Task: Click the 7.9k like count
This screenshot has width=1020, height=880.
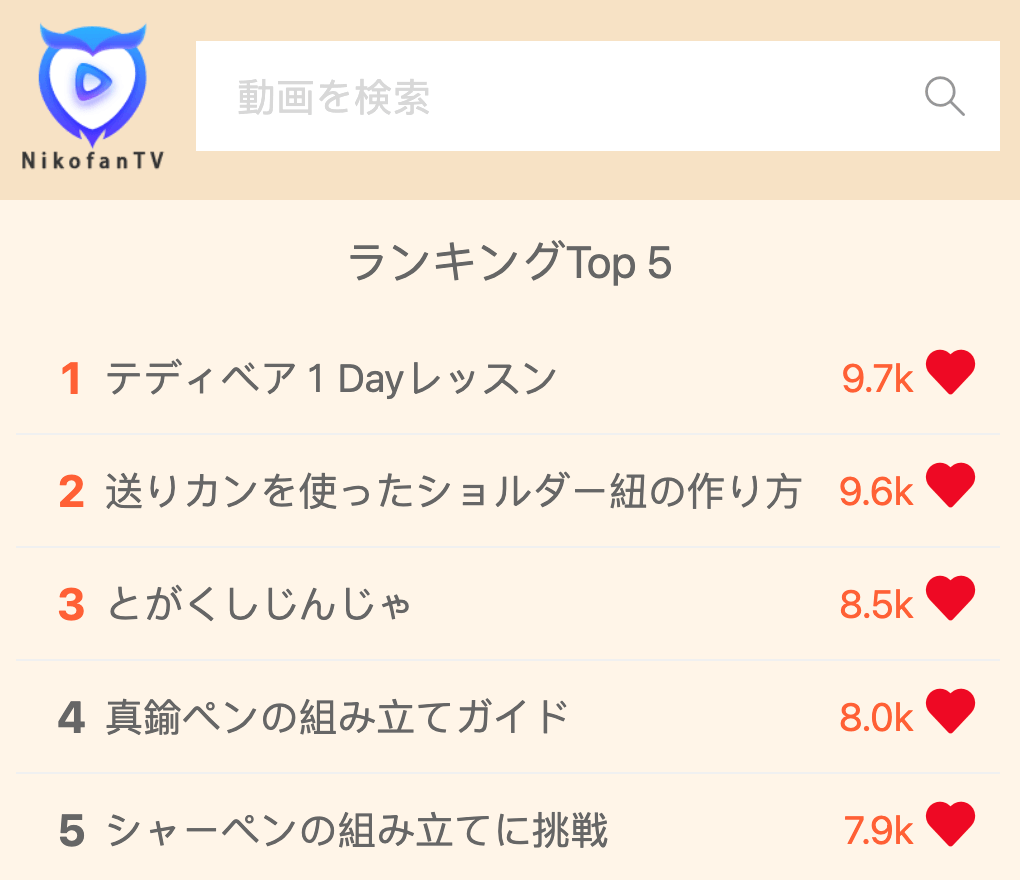Action: [878, 831]
